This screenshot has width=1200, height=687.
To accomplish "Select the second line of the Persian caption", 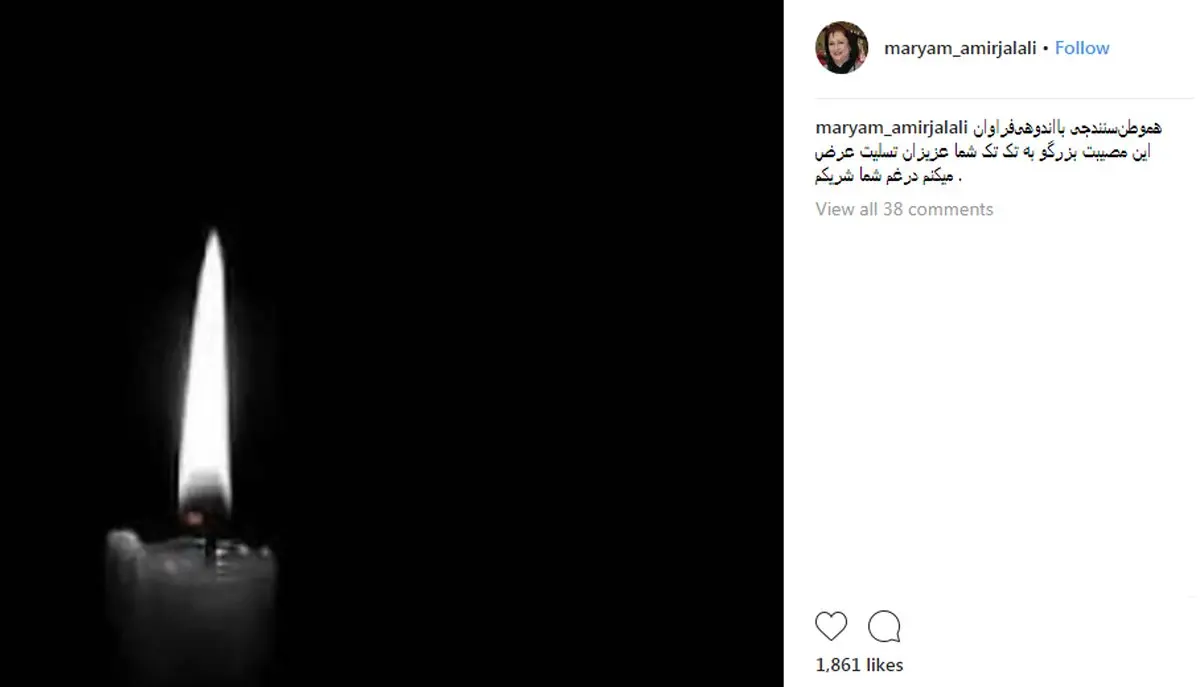I will point(987,152).
